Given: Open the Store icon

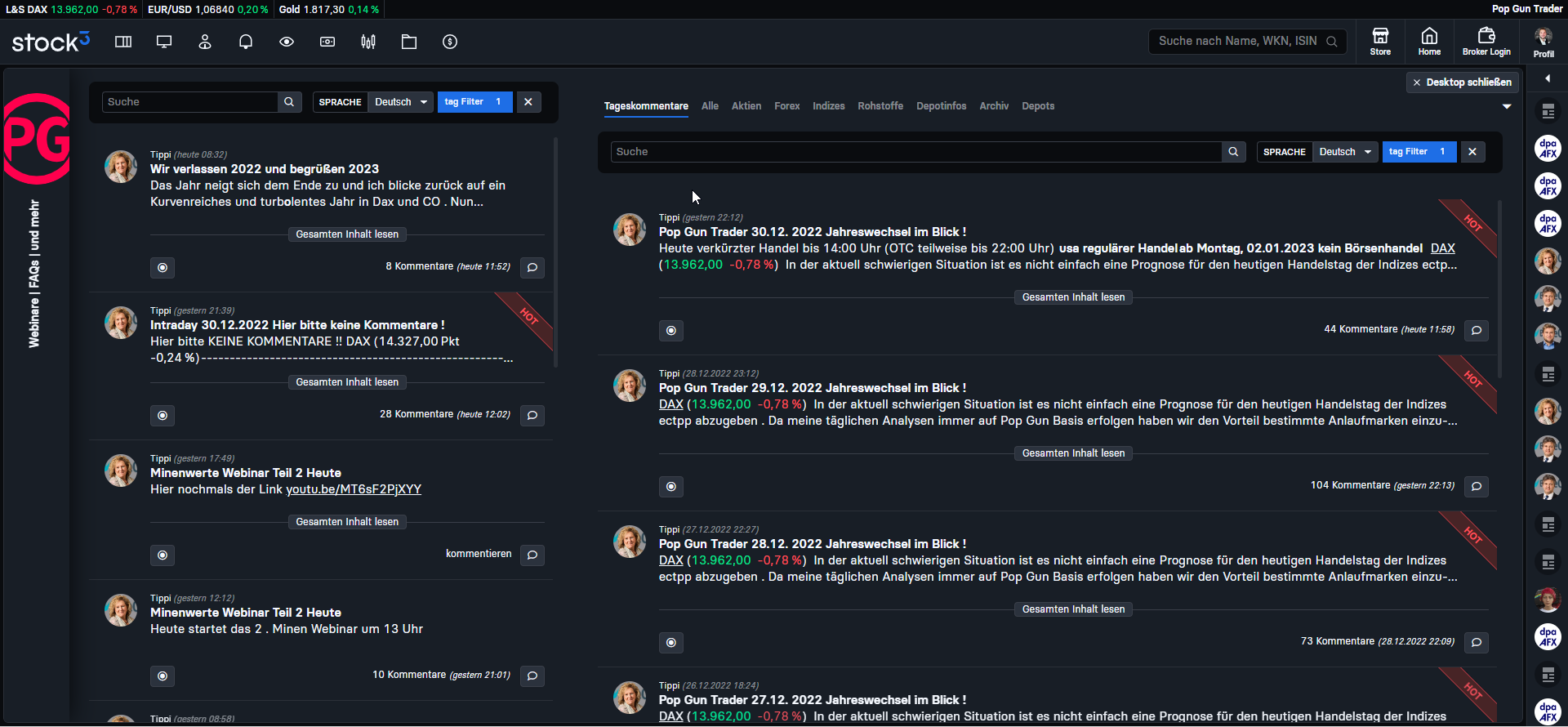Looking at the screenshot, I should point(1380,41).
